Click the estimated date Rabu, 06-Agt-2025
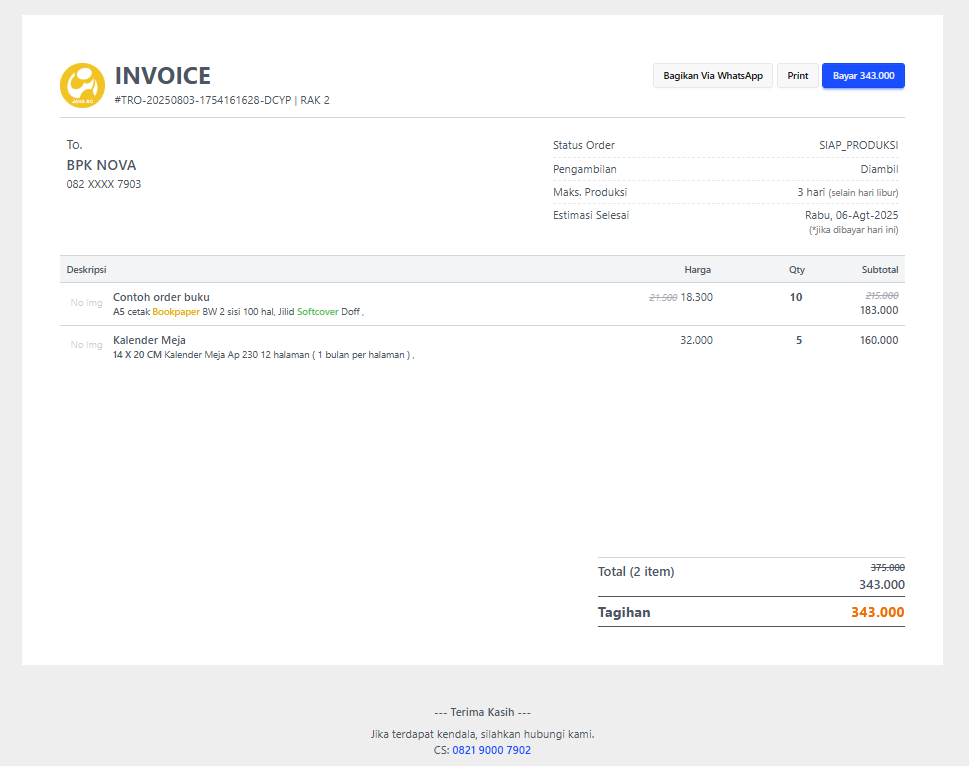The width and height of the screenshot is (969, 766). point(851,215)
